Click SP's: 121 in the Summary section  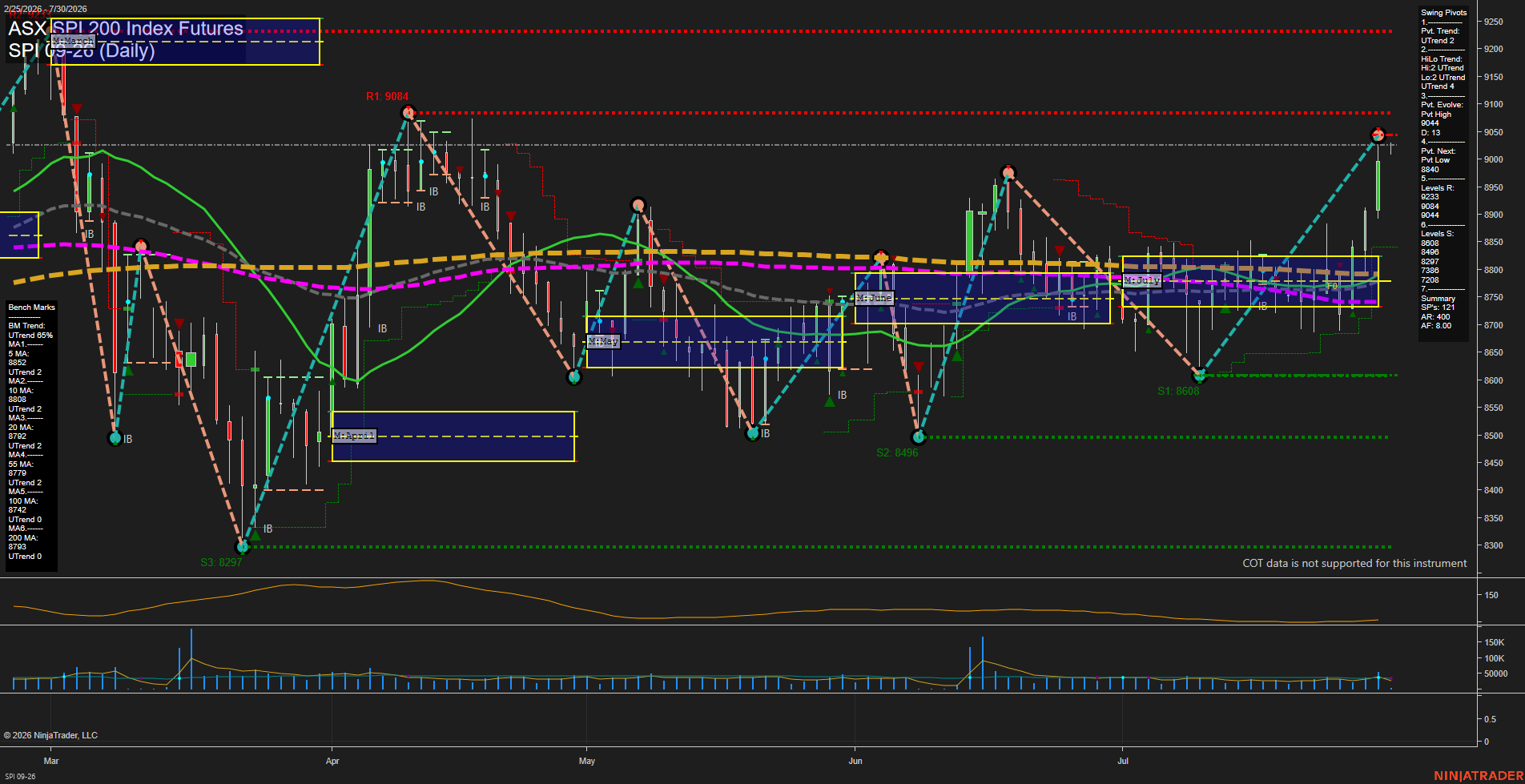click(x=1437, y=308)
